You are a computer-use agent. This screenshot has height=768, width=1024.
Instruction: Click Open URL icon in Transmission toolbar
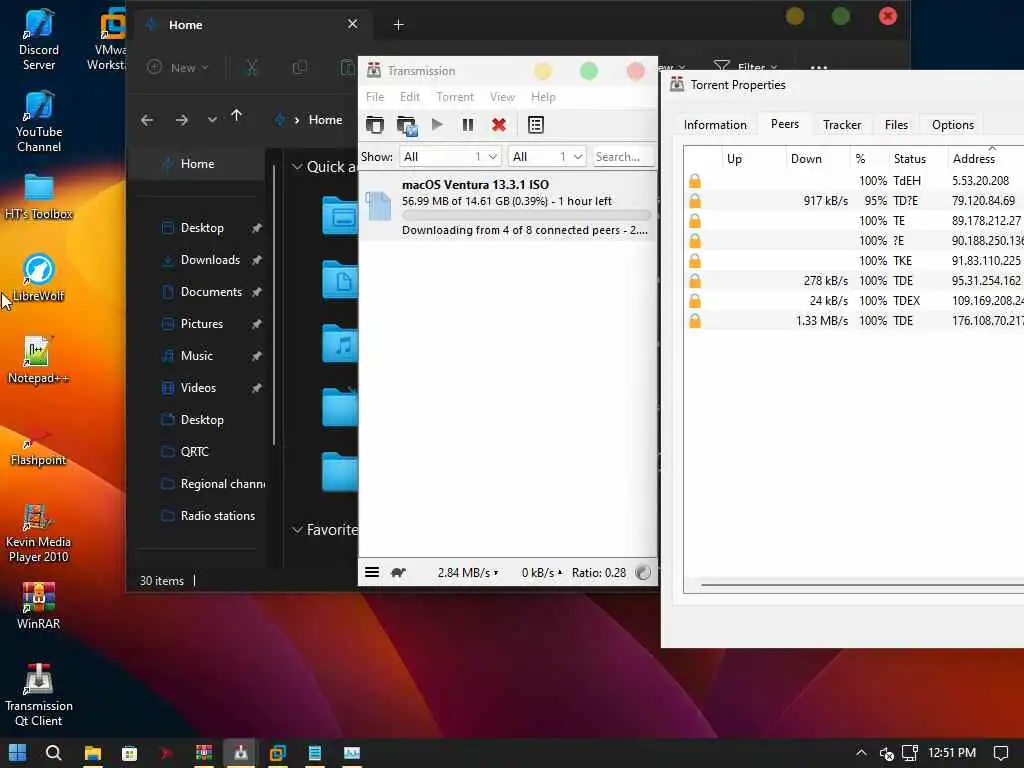(407, 125)
